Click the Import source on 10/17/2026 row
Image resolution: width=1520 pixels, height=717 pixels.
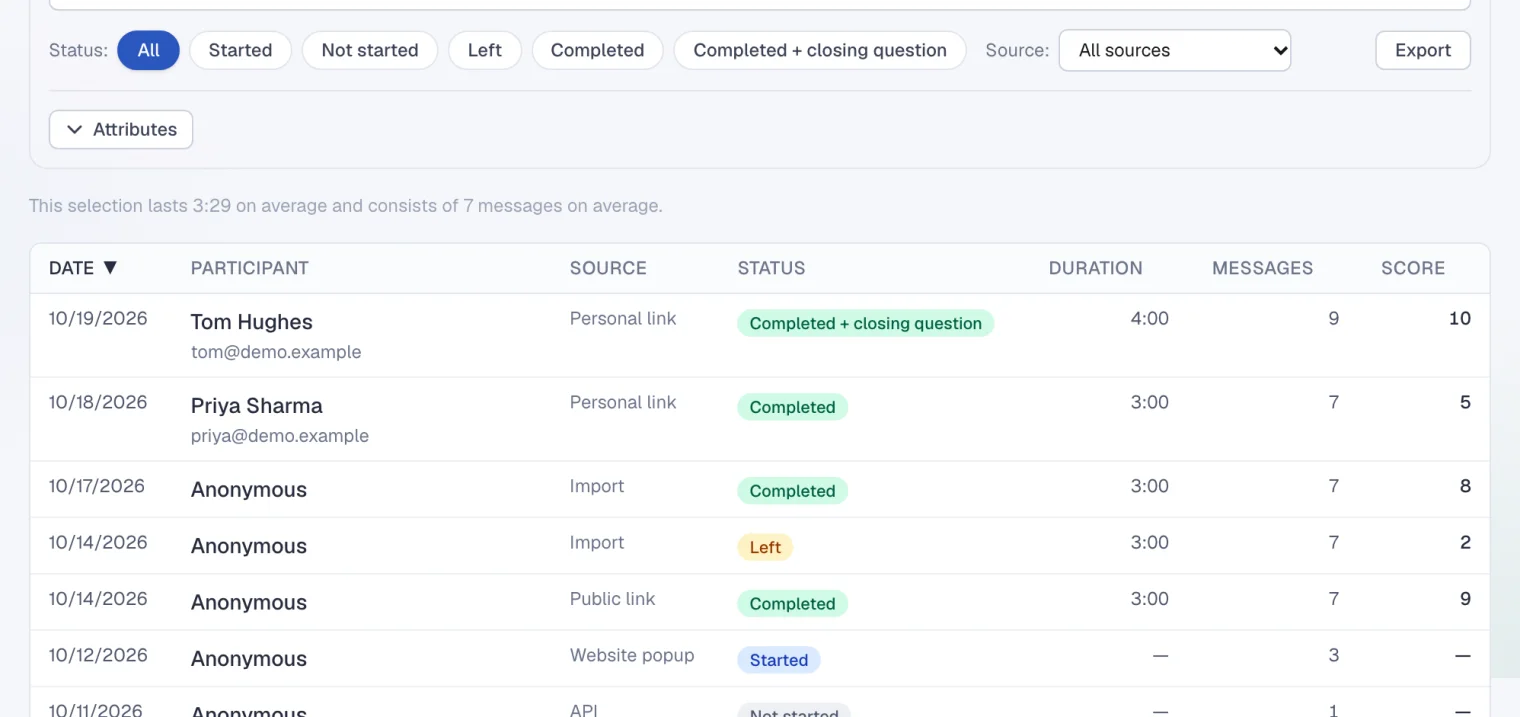point(597,487)
